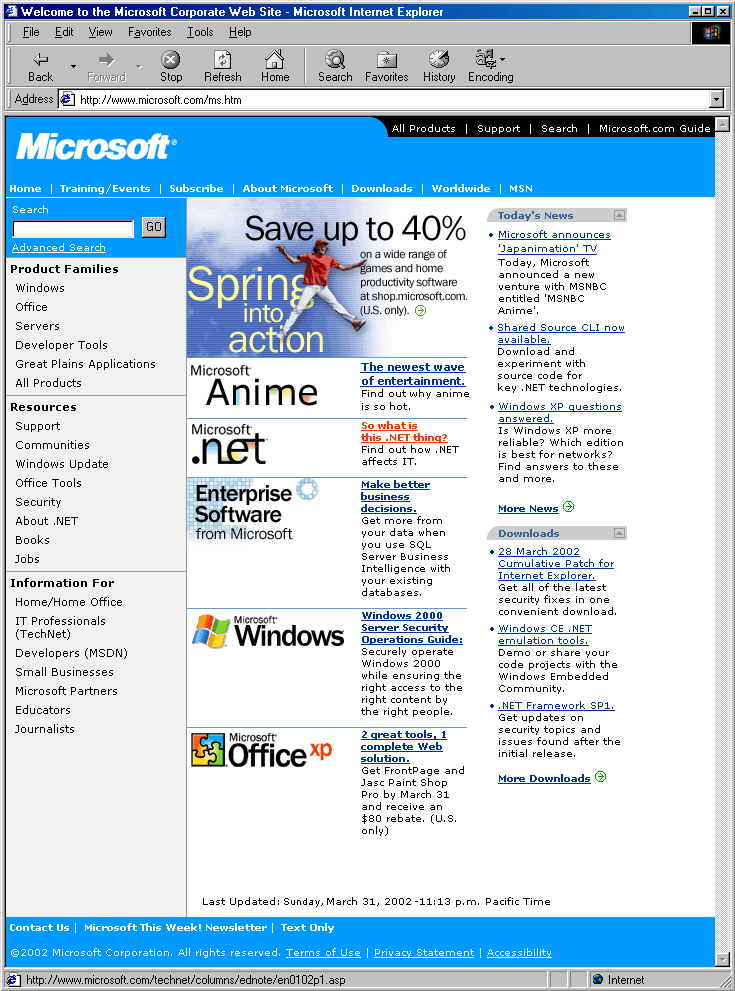The width and height of the screenshot is (735, 991).
Task: Click the Microsoft Office XP logo
Action: pos(261,750)
